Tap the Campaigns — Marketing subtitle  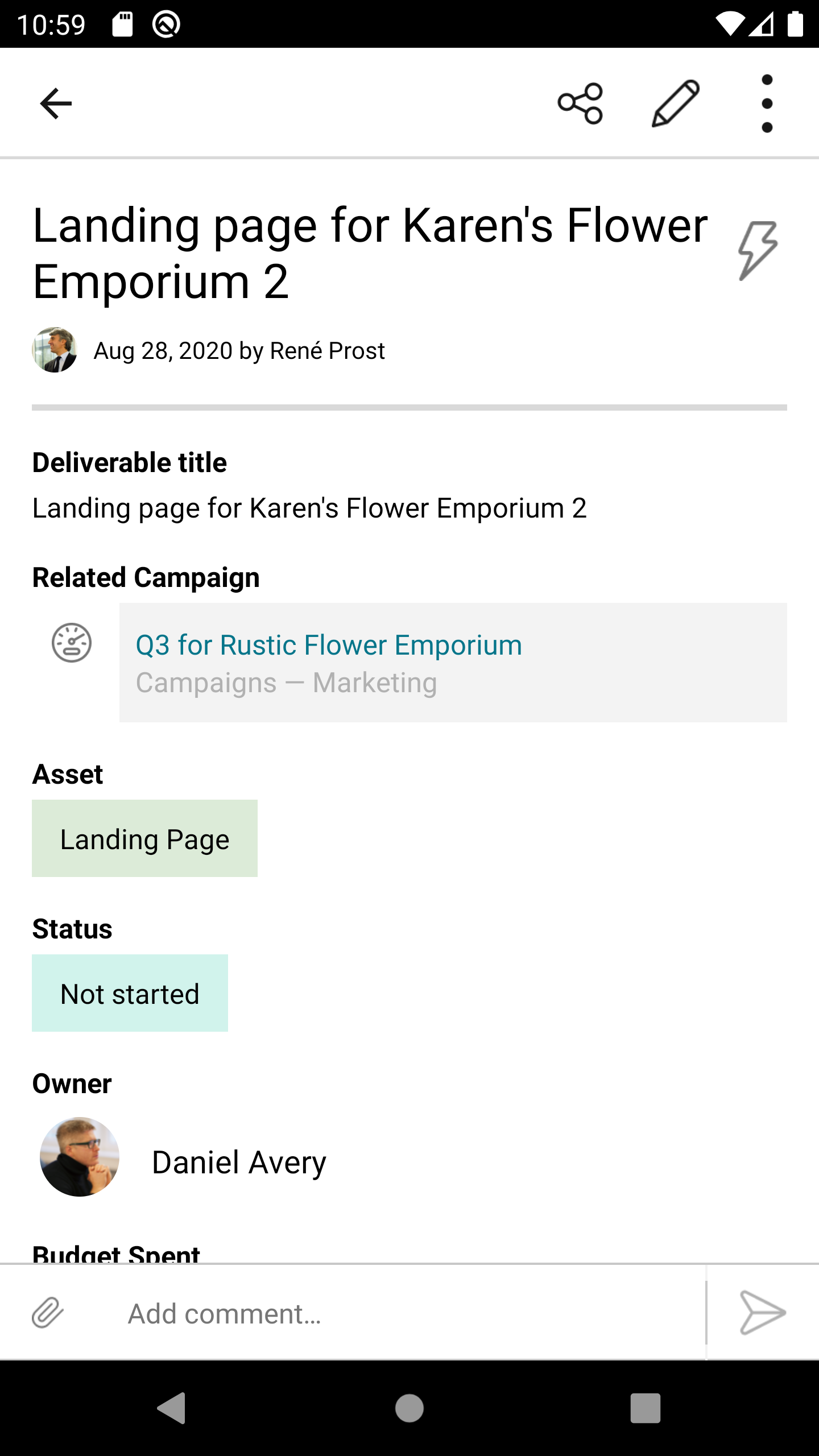286,682
